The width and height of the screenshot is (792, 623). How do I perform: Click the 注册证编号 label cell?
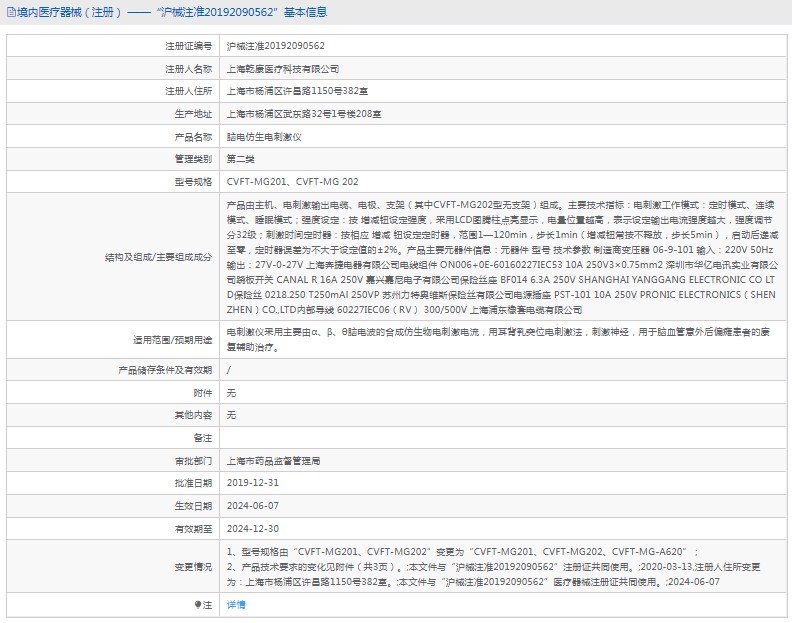point(188,46)
